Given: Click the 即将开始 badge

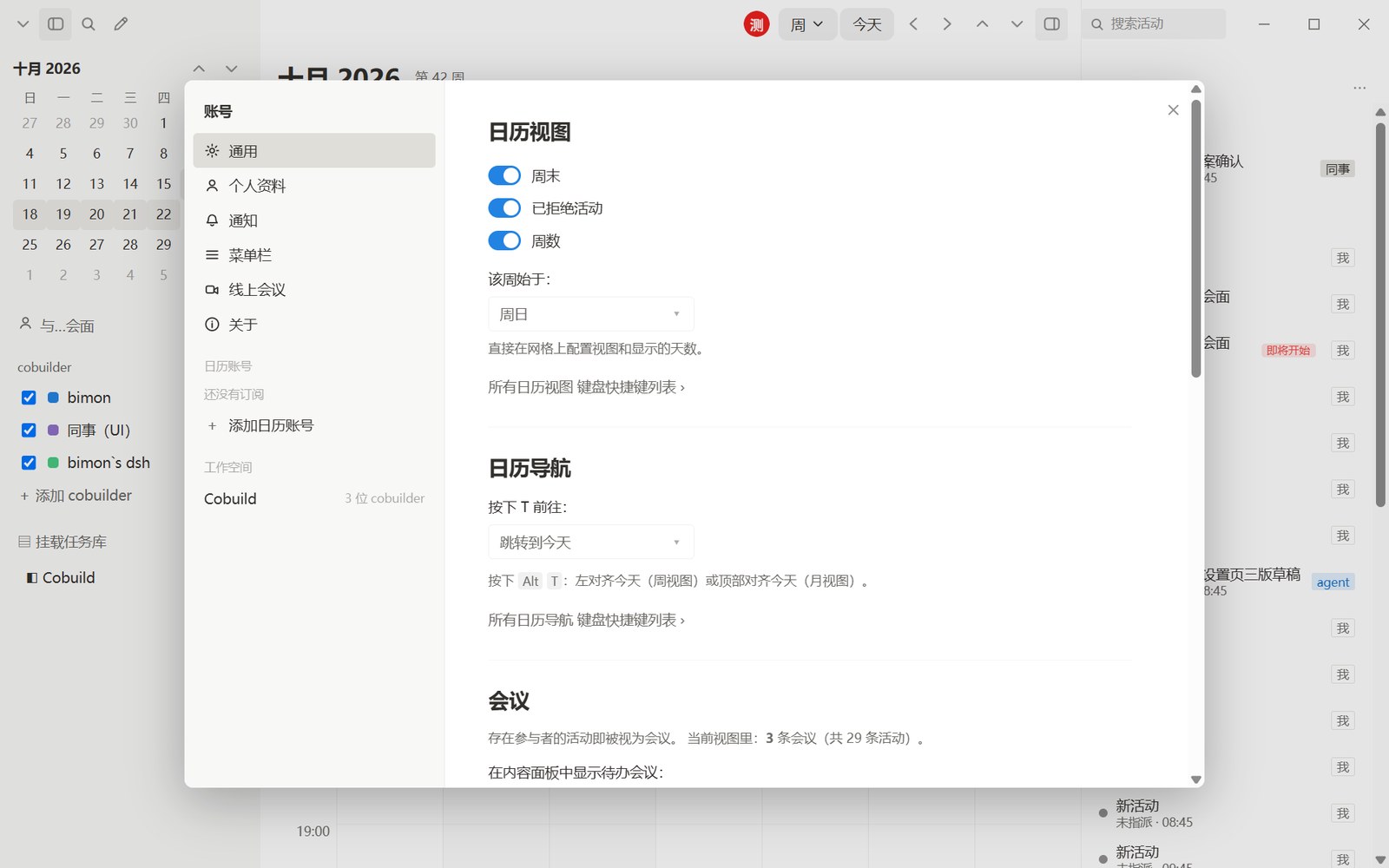Looking at the screenshot, I should click(1287, 351).
